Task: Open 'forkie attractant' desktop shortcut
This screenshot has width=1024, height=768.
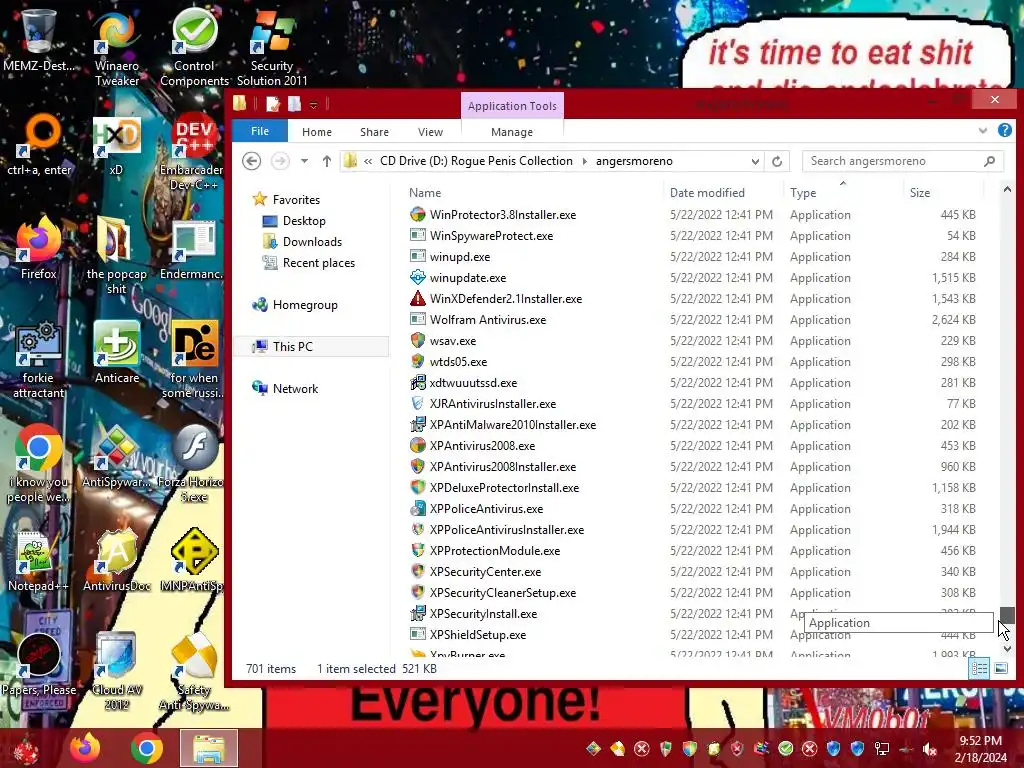Action: pyautogui.click(x=39, y=359)
